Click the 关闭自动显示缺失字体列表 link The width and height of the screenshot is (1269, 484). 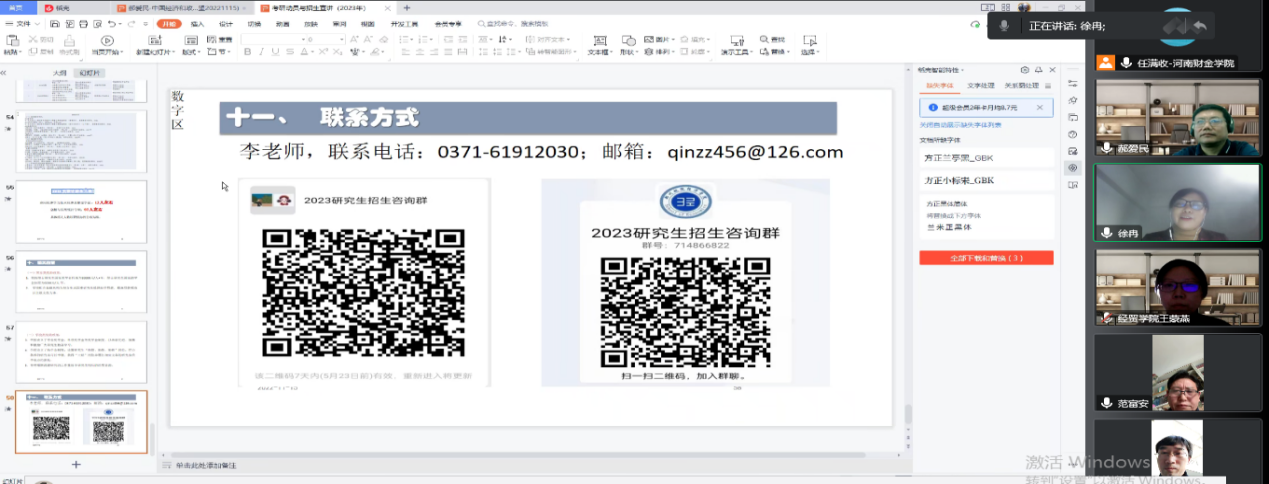(959, 125)
